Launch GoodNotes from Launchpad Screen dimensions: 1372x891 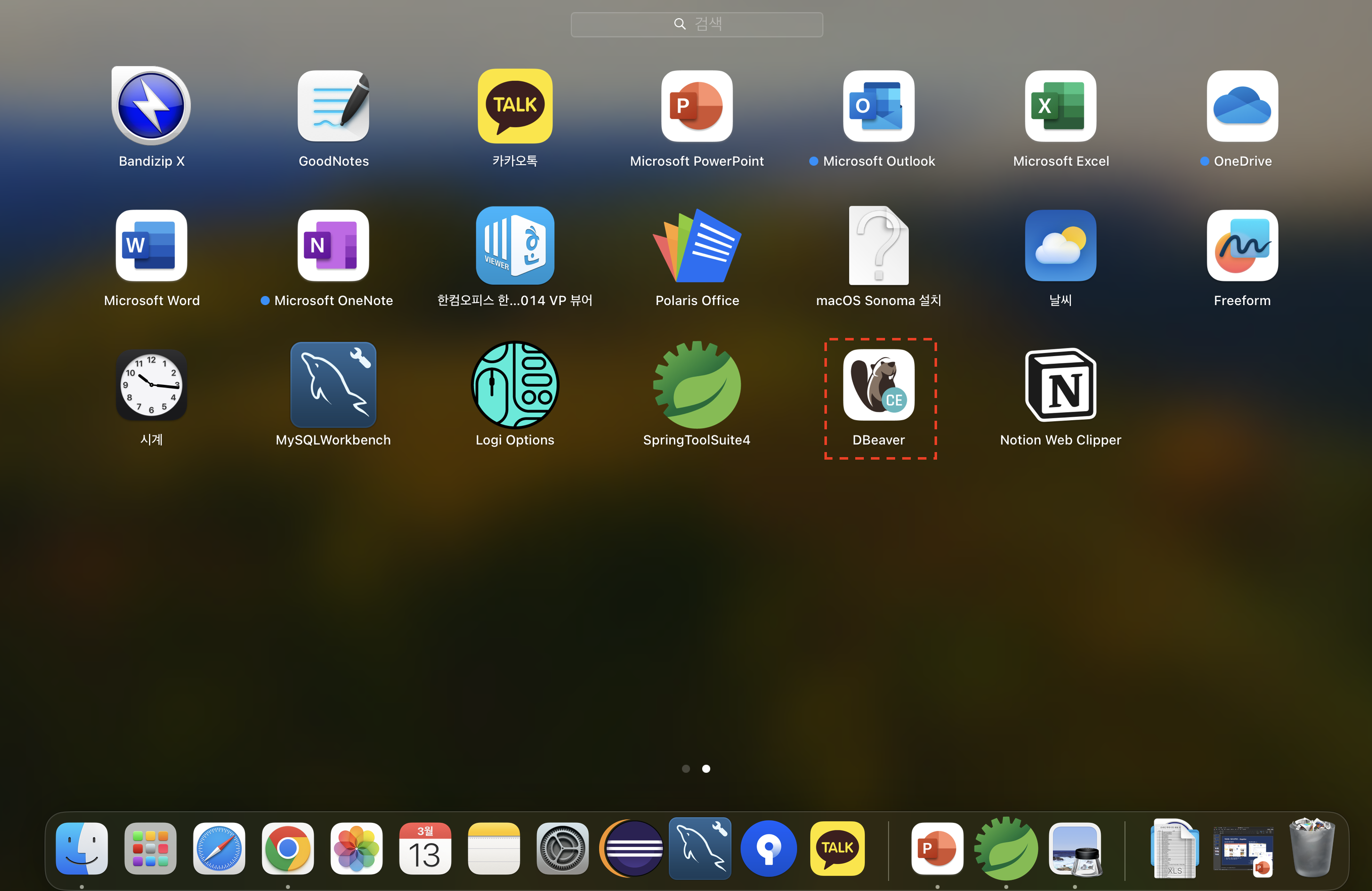tap(333, 106)
